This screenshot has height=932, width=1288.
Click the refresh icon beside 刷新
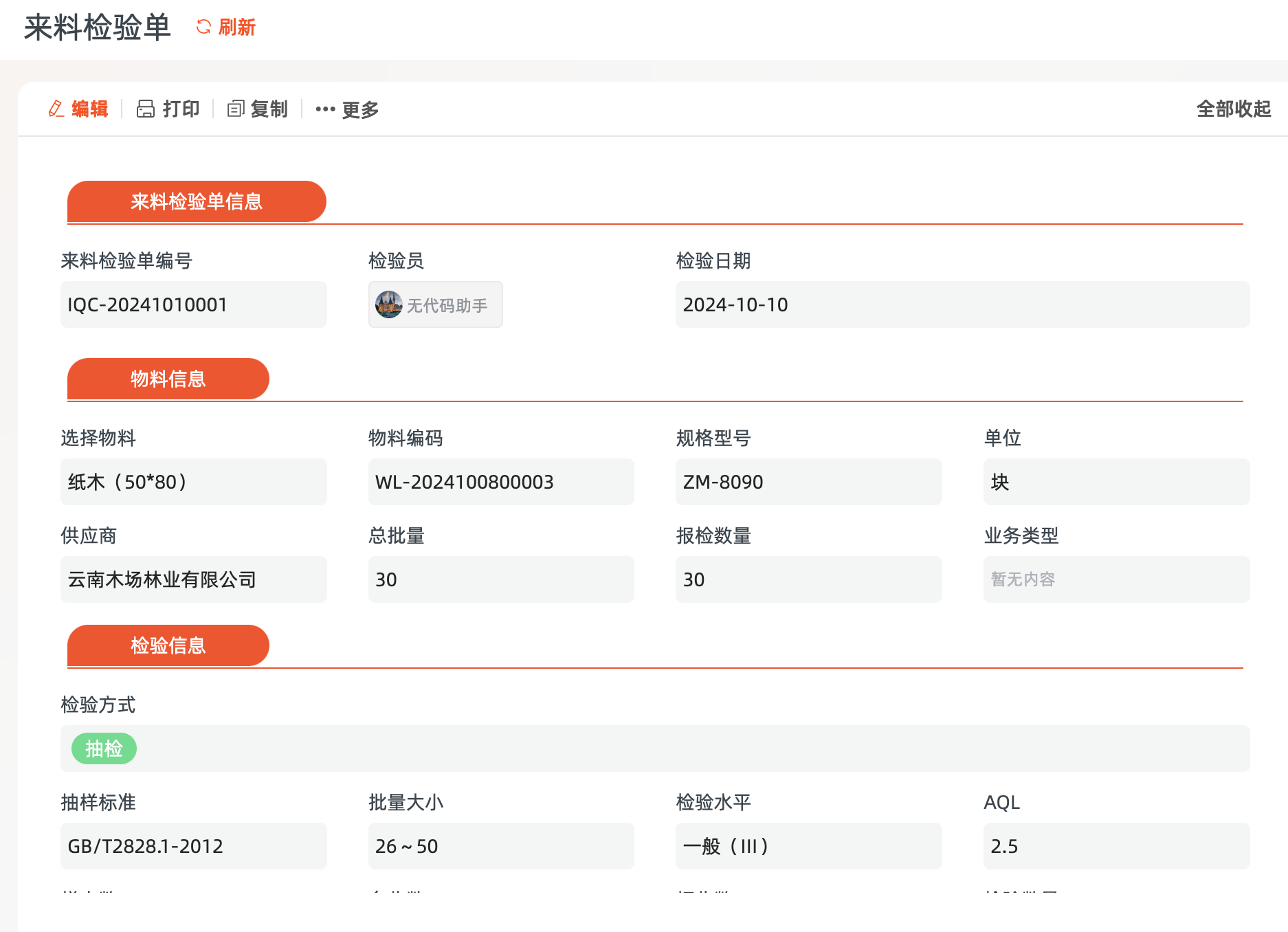(203, 27)
